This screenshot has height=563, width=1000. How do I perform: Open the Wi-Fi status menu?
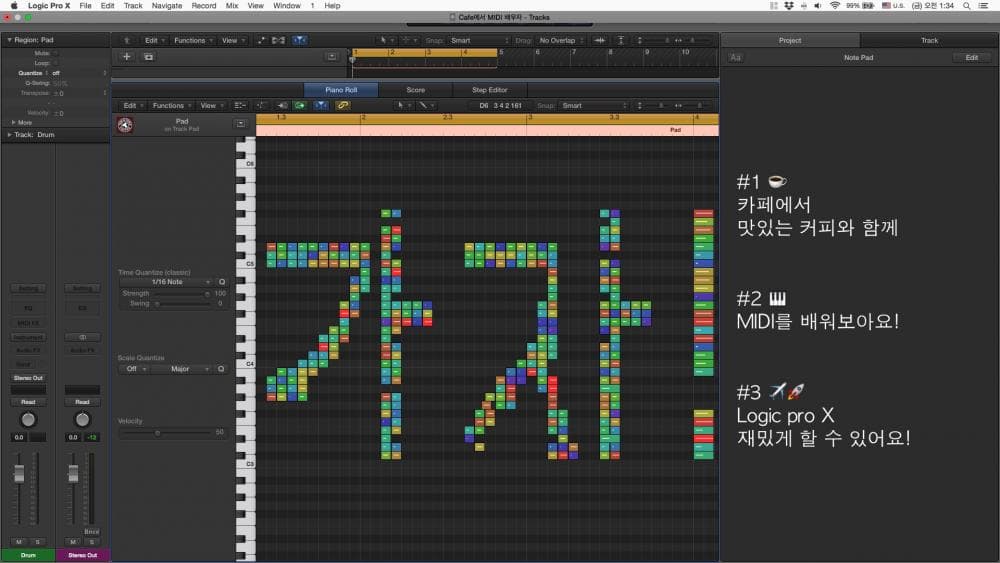[x=835, y=6]
